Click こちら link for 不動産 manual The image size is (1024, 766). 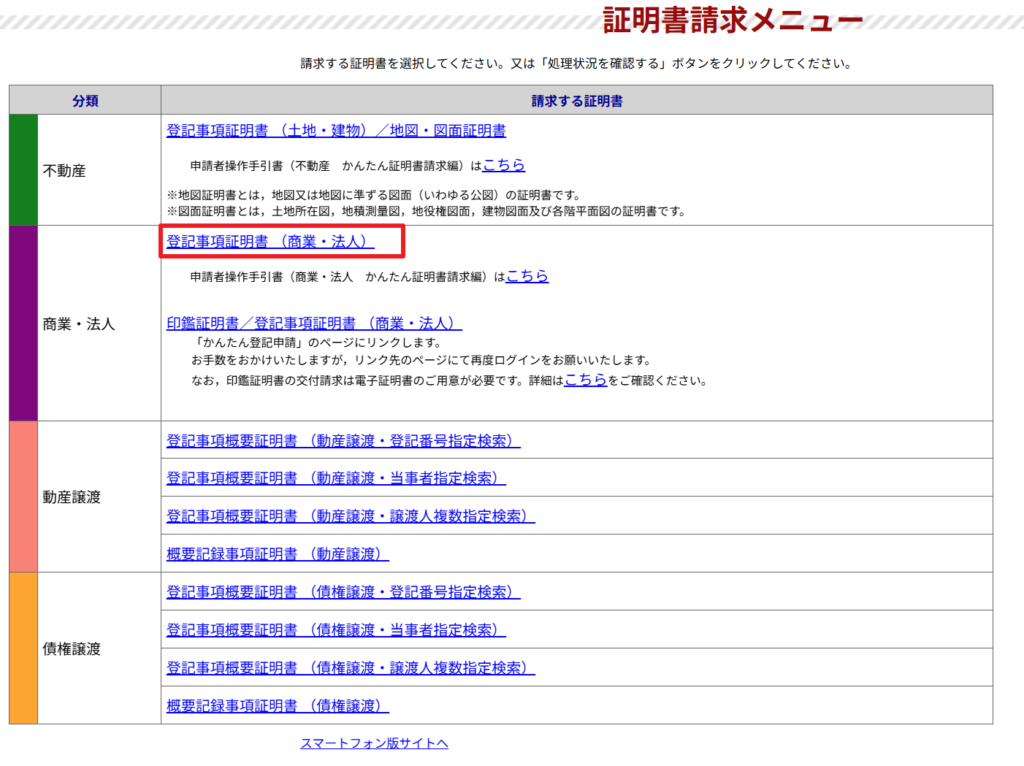coord(504,165)
